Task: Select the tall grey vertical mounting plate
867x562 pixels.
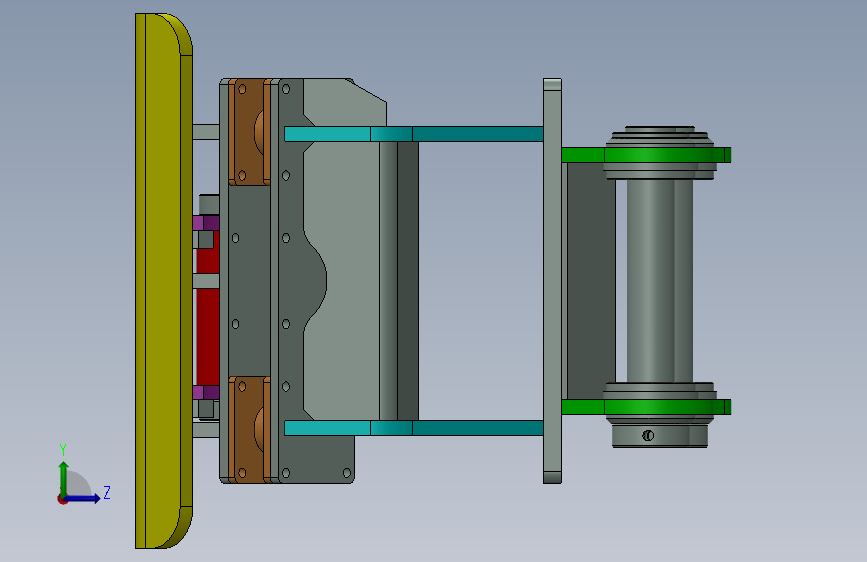Action: (x=552, y=281)
